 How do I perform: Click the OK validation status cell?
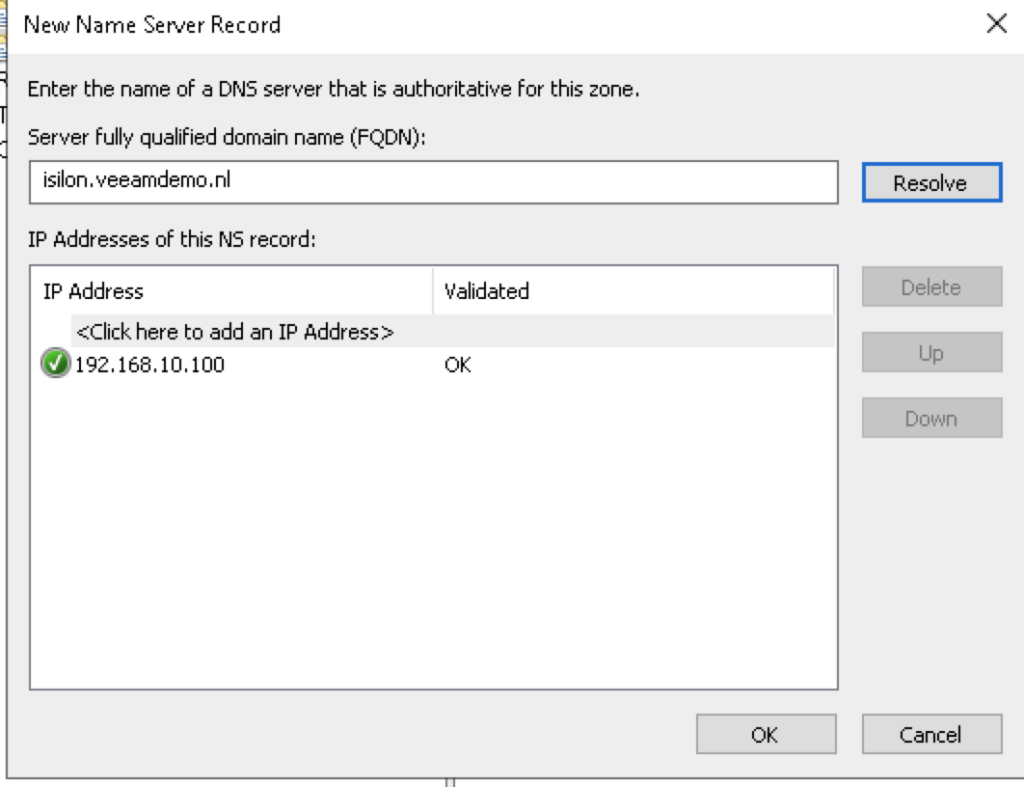click(x=458, y=365)
